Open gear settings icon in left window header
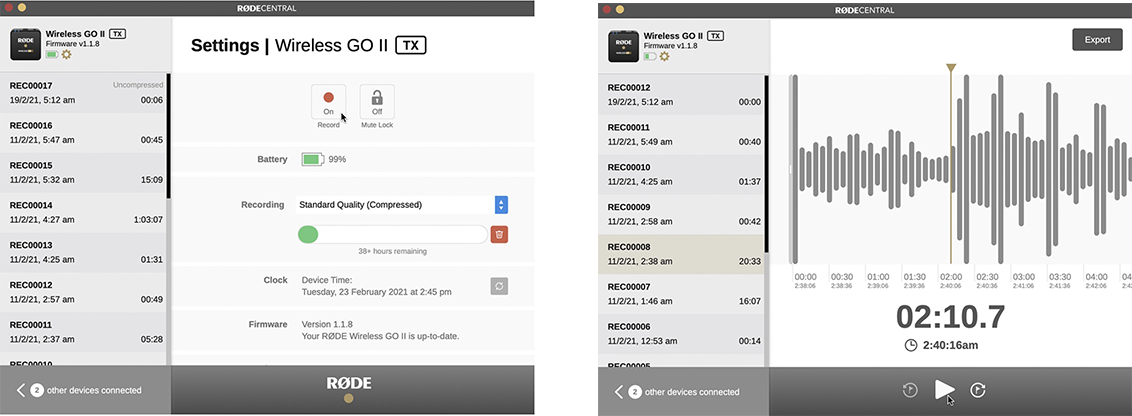Screen dimensions: 1132x416 [x=66, y=54]
